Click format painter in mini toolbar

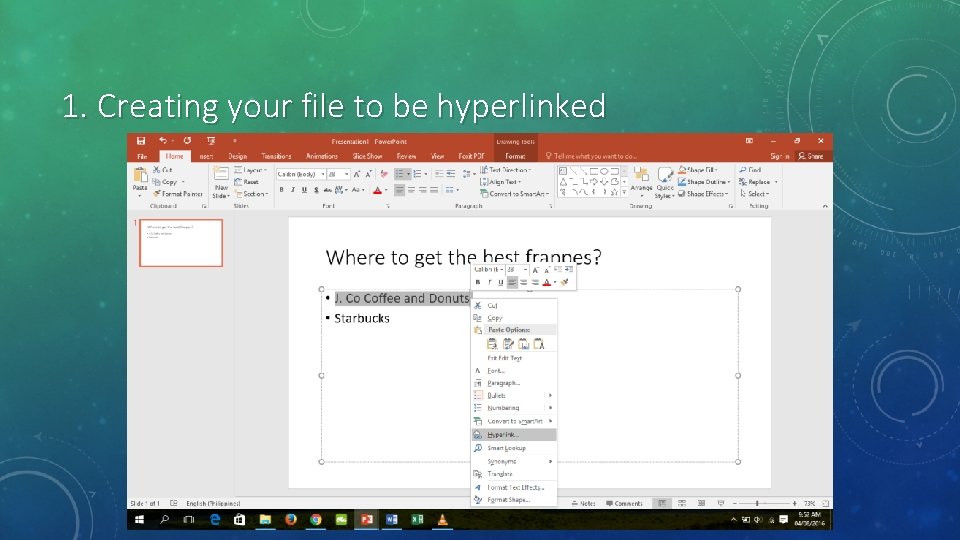click(564, 282)
